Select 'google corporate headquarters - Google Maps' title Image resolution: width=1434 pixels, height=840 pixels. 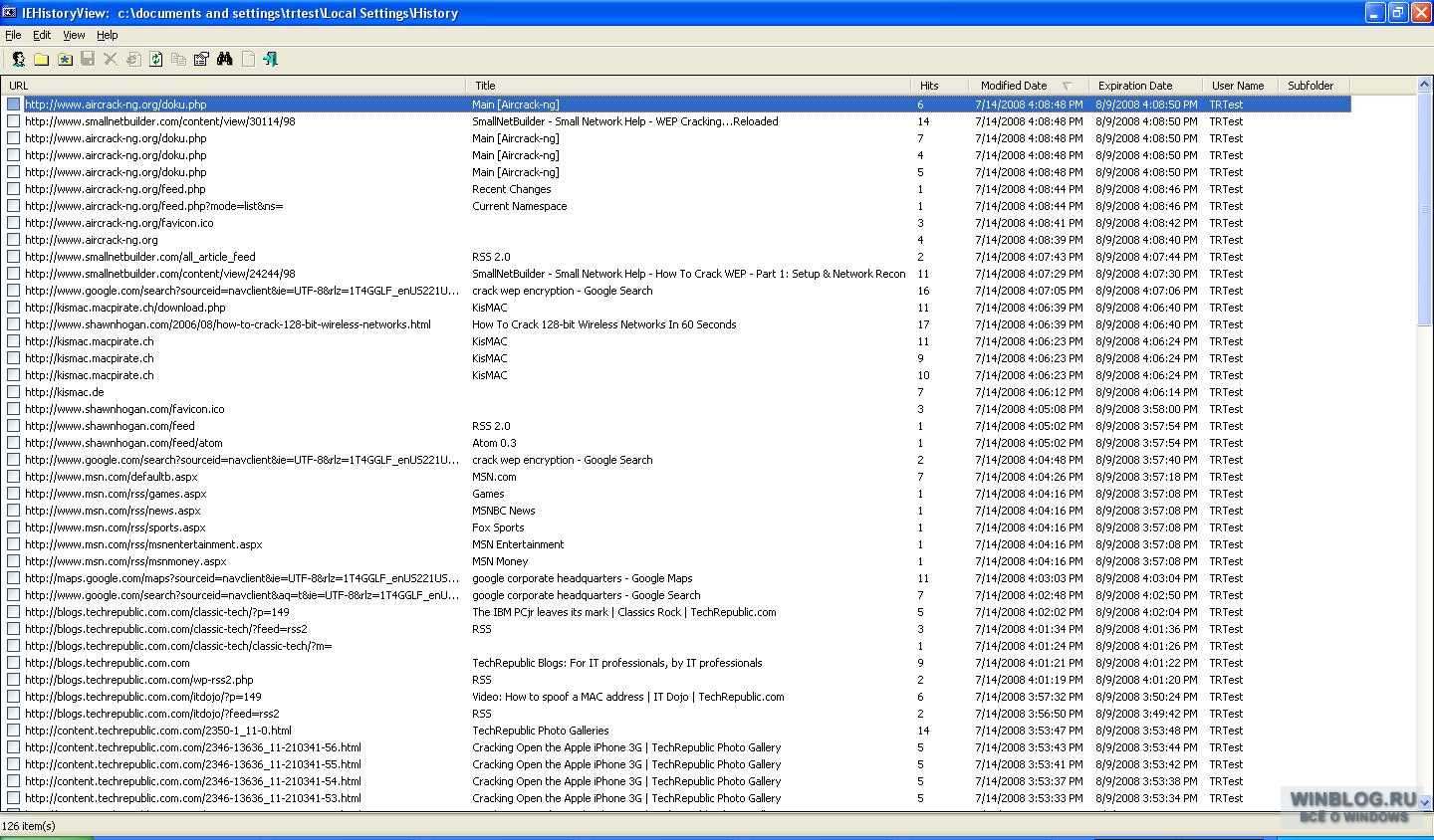click(582, 578)
